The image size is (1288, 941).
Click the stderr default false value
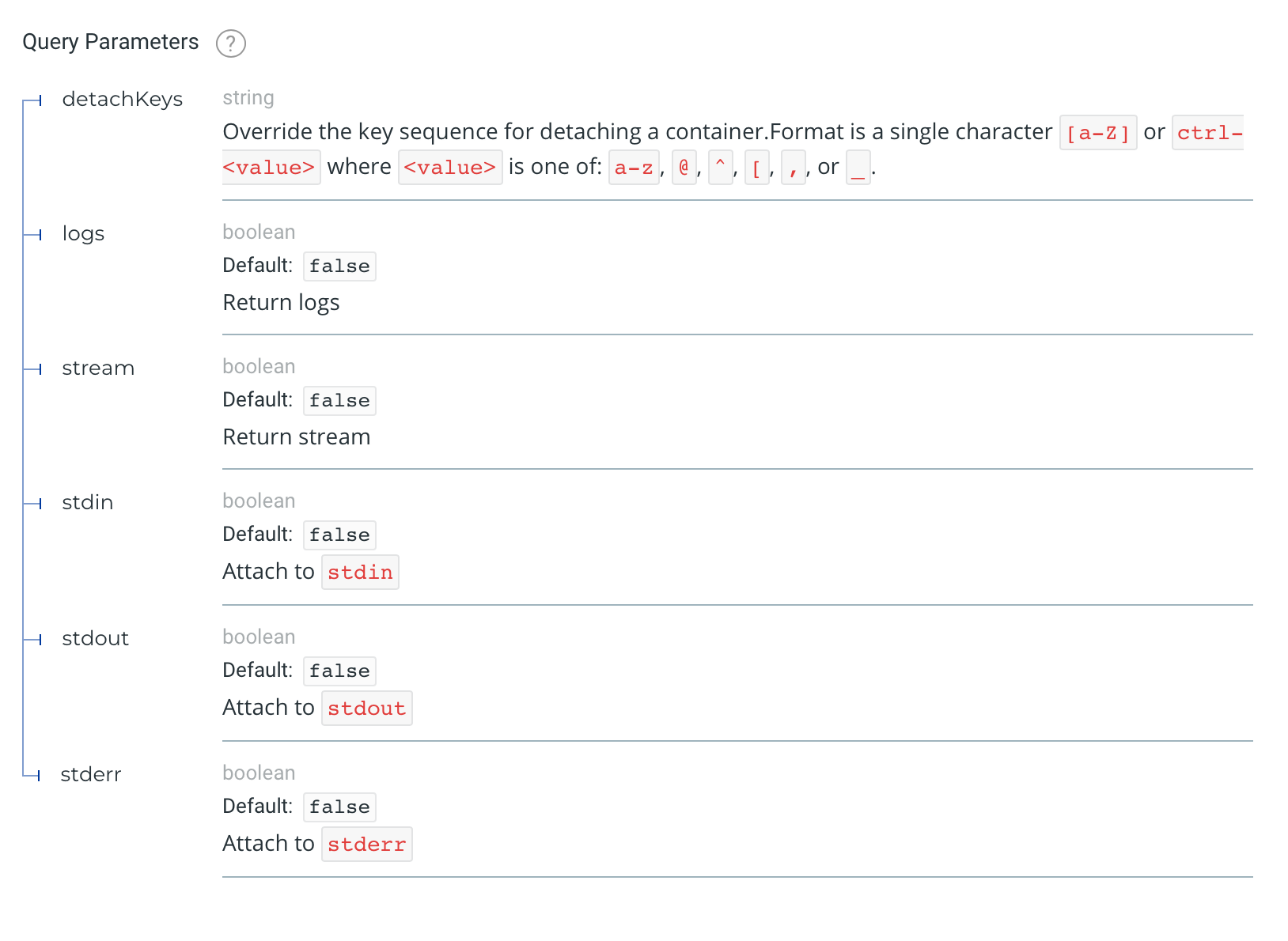pyautogui.click(x=339, y=807)
